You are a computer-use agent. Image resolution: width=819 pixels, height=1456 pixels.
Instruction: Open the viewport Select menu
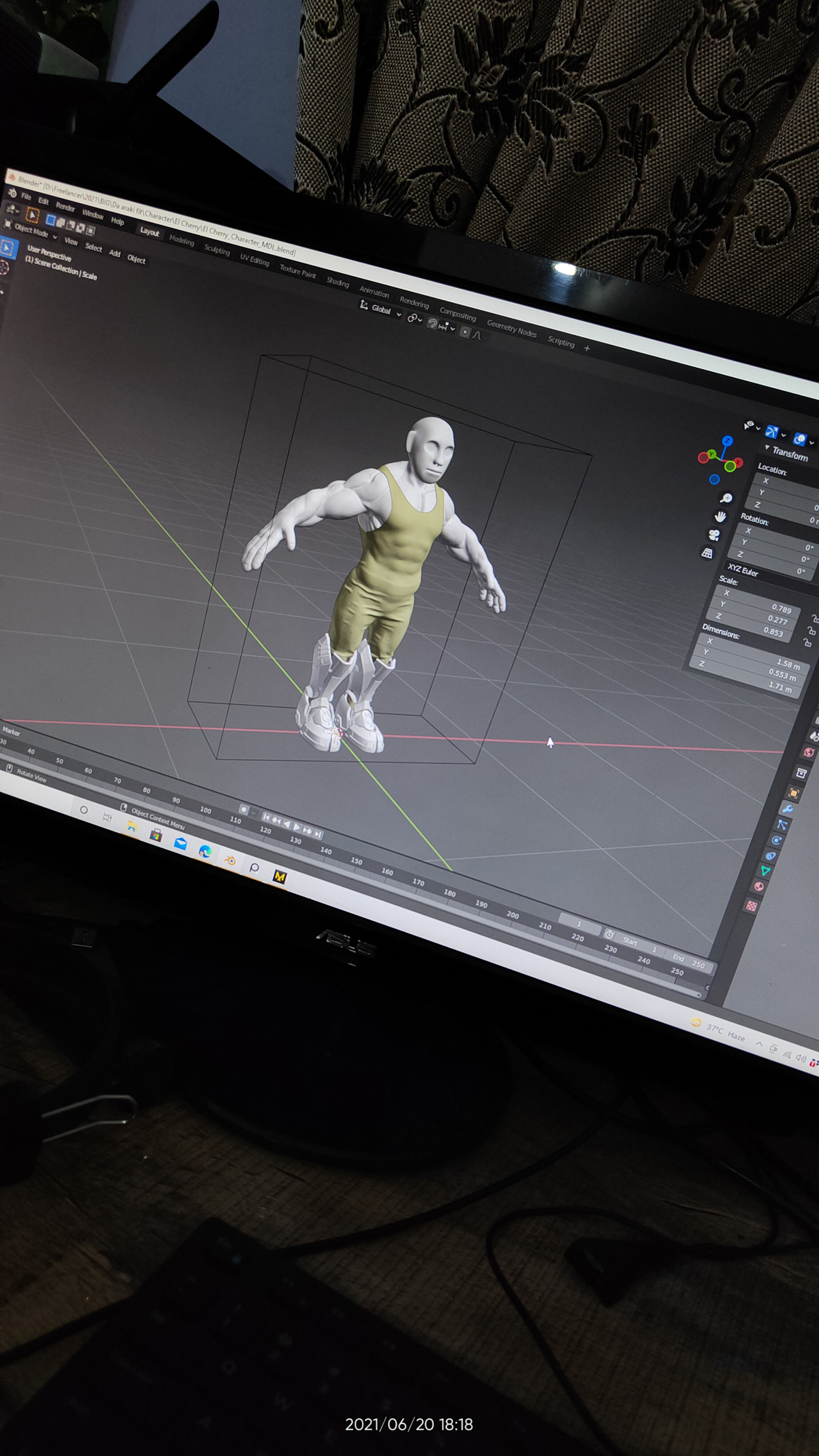[94, 248]
